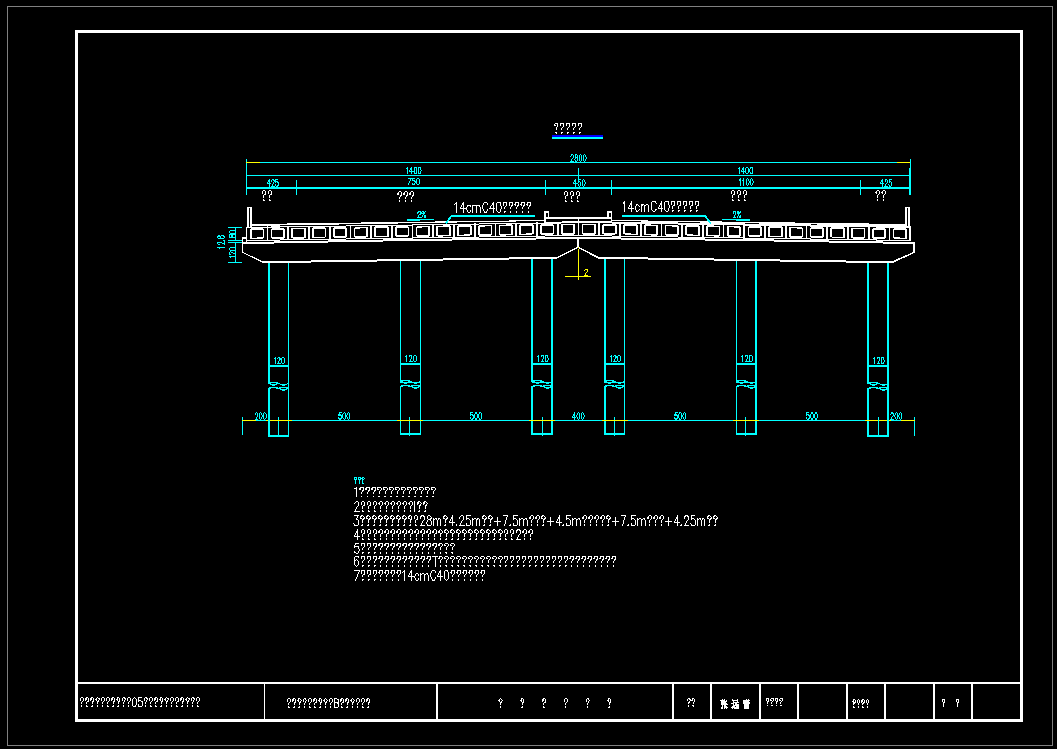Image resolution: width=1057 pixels, height=749 pixels.
Task: Select the leftmost 200 bottom dimension
Action: [260, 416]
